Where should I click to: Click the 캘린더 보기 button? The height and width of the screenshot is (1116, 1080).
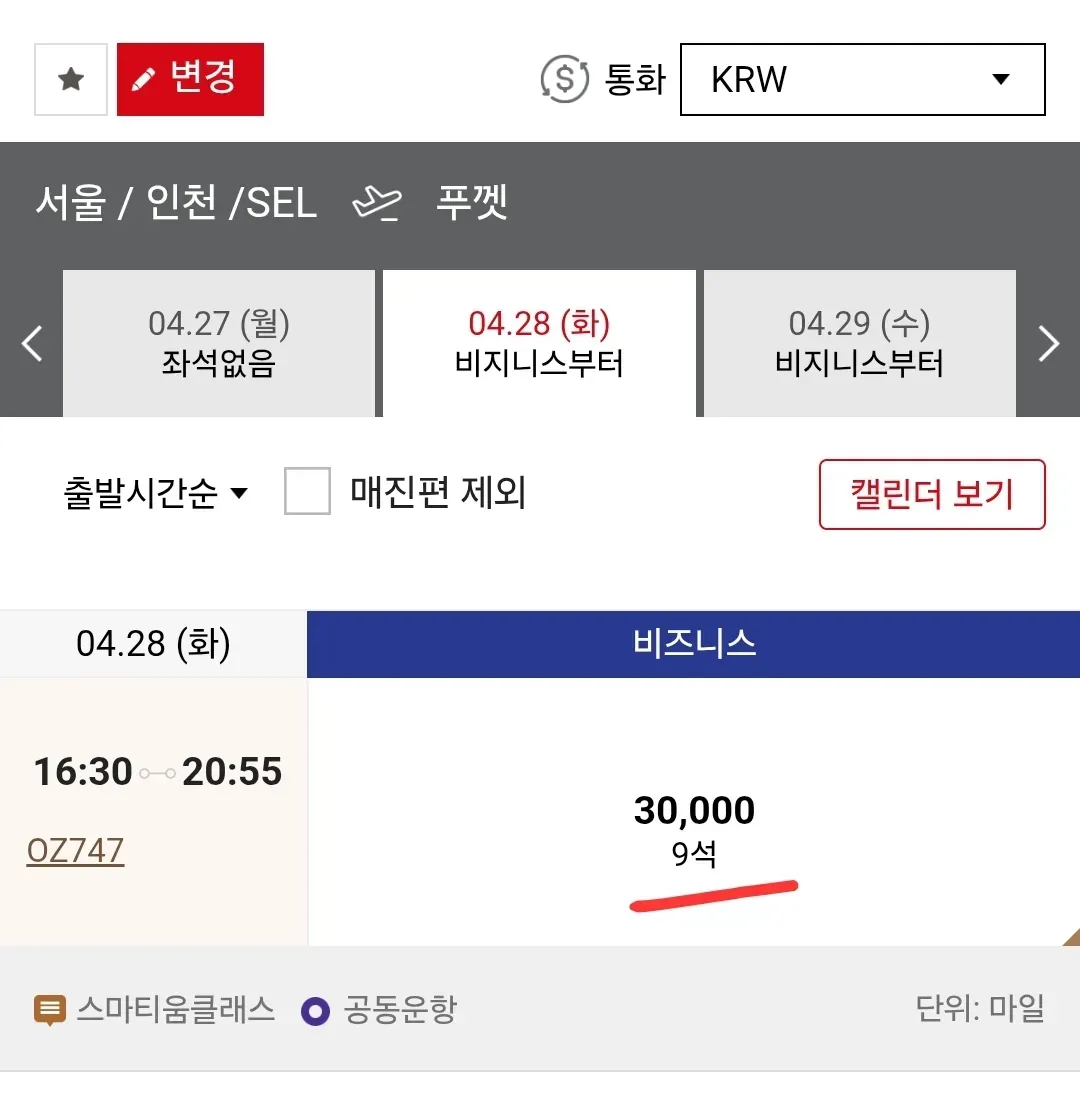click(x=931, y=494)
